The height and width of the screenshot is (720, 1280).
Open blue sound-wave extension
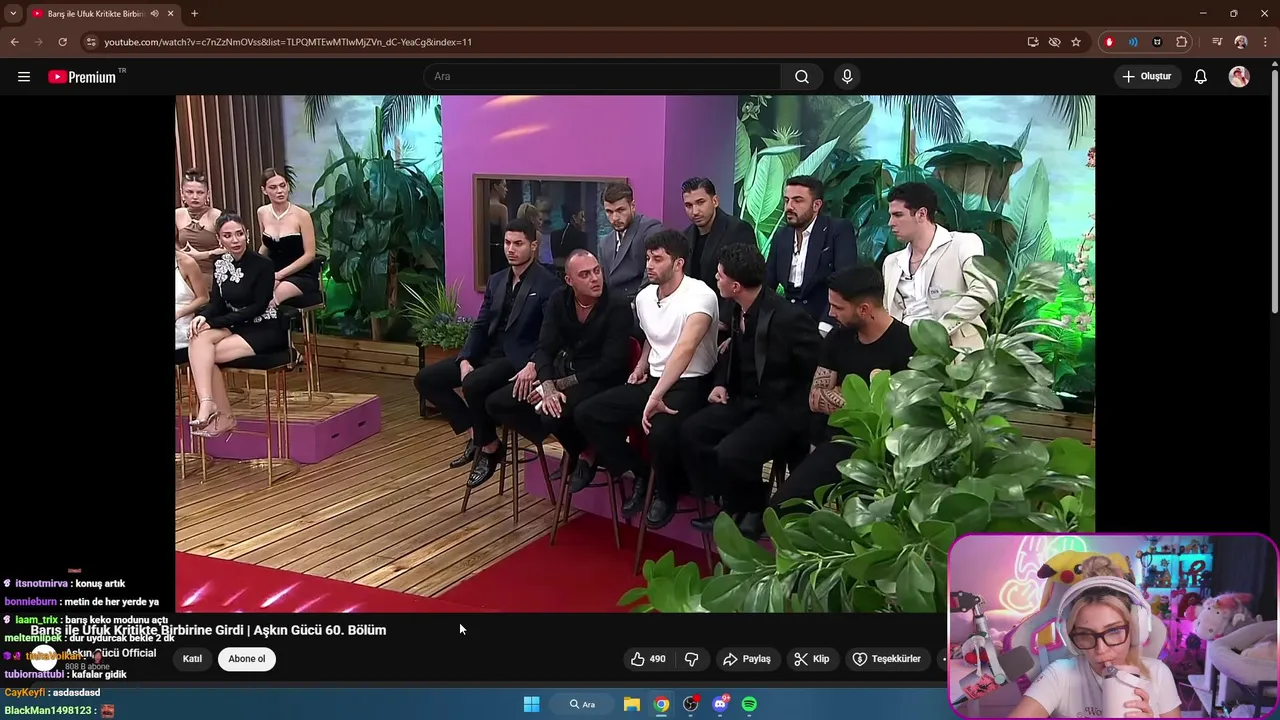click(1133, 42)
